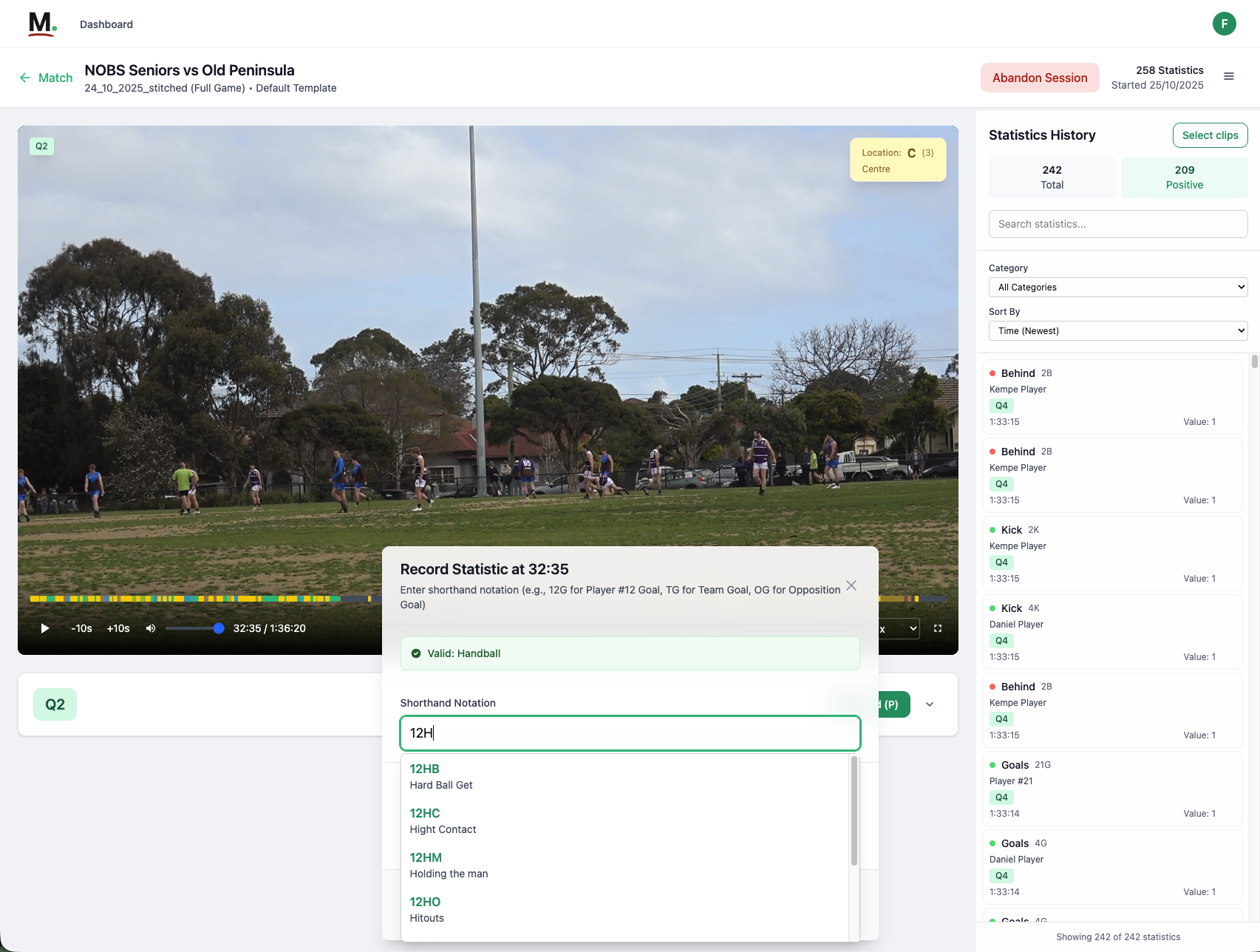Select the 12HB Hard Ball Get suggestion

441,776
